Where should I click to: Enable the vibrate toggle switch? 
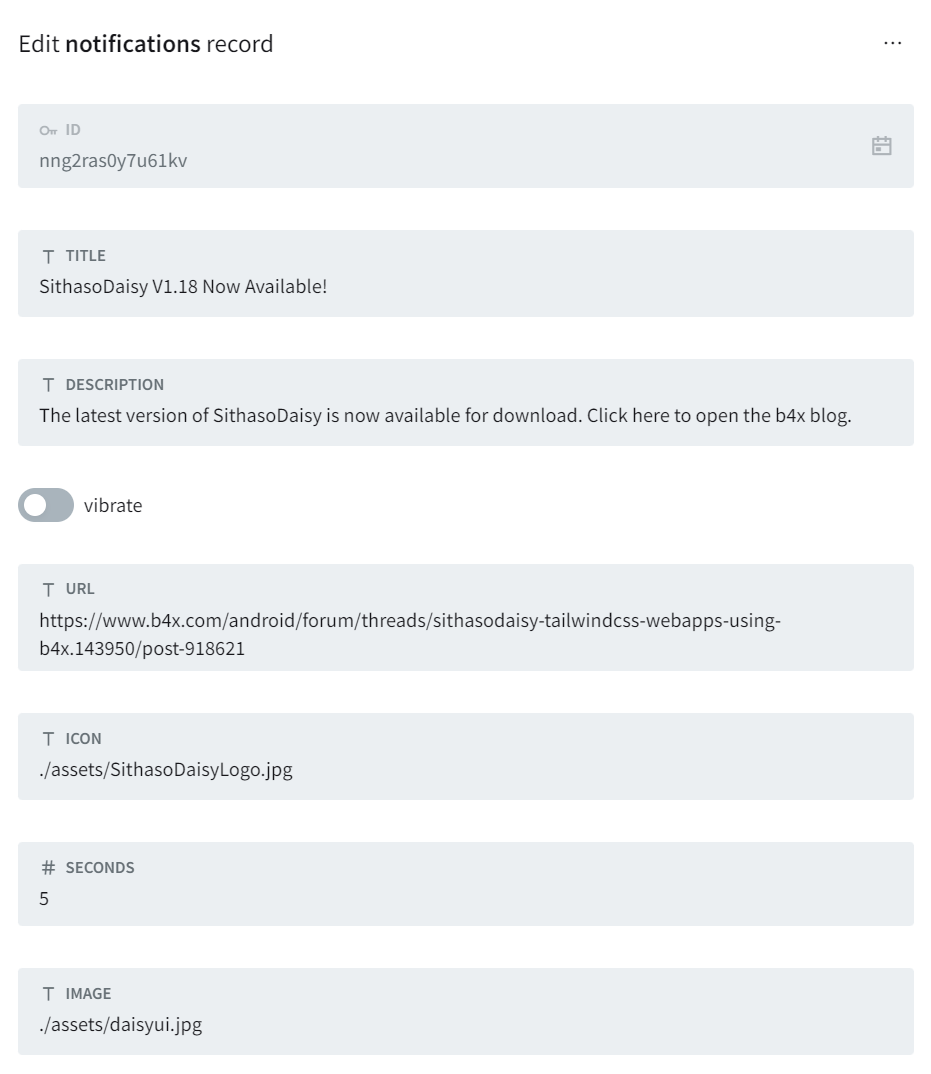click(x=46, y=505)
